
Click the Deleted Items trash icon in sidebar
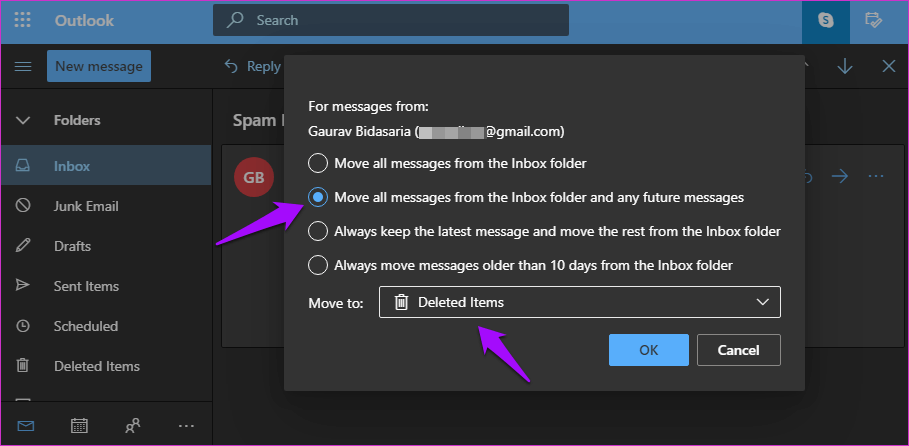[x=23, y=366]
